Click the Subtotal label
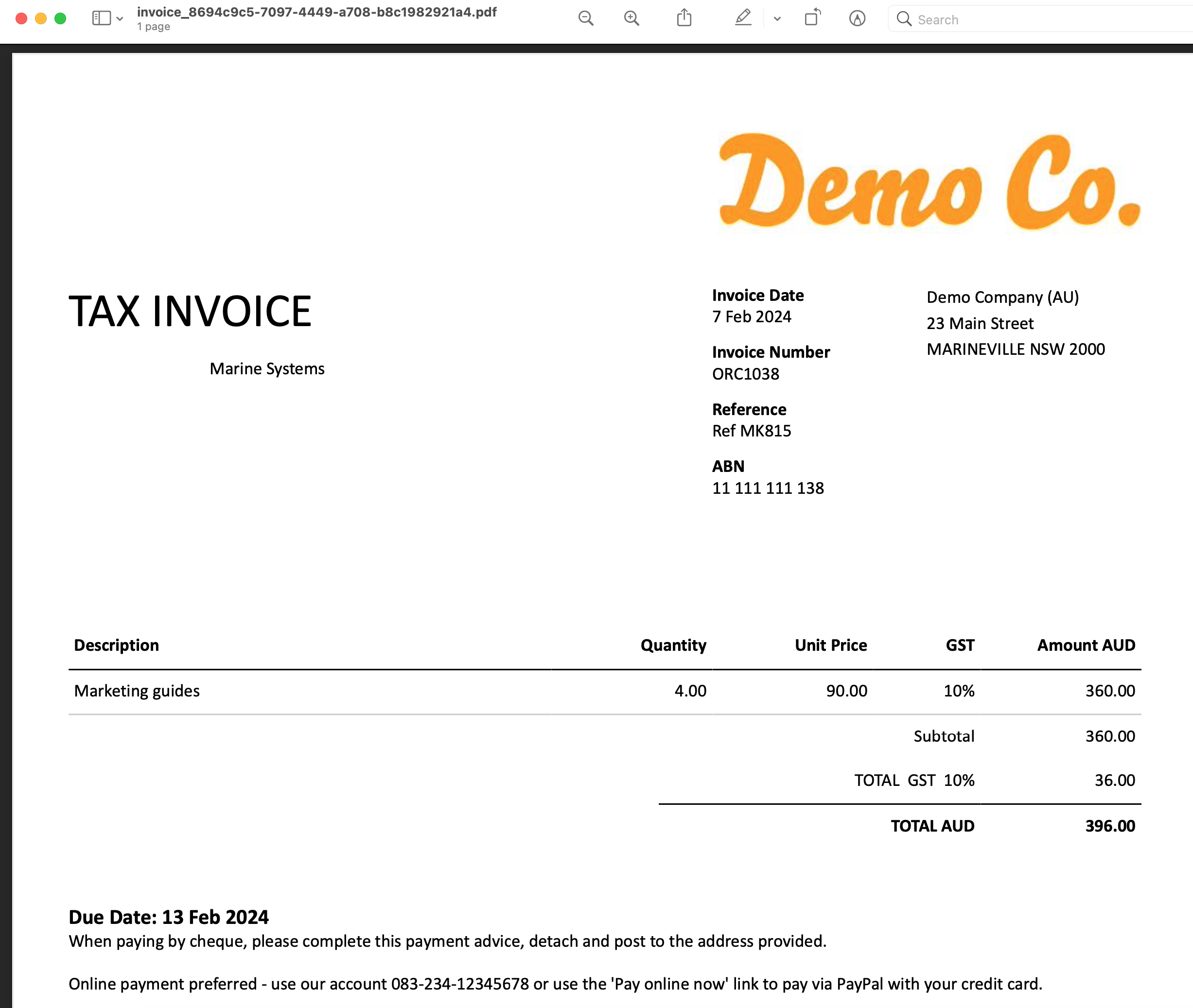This screenshot has width=1193, height=1008. (x=944, y=736)
